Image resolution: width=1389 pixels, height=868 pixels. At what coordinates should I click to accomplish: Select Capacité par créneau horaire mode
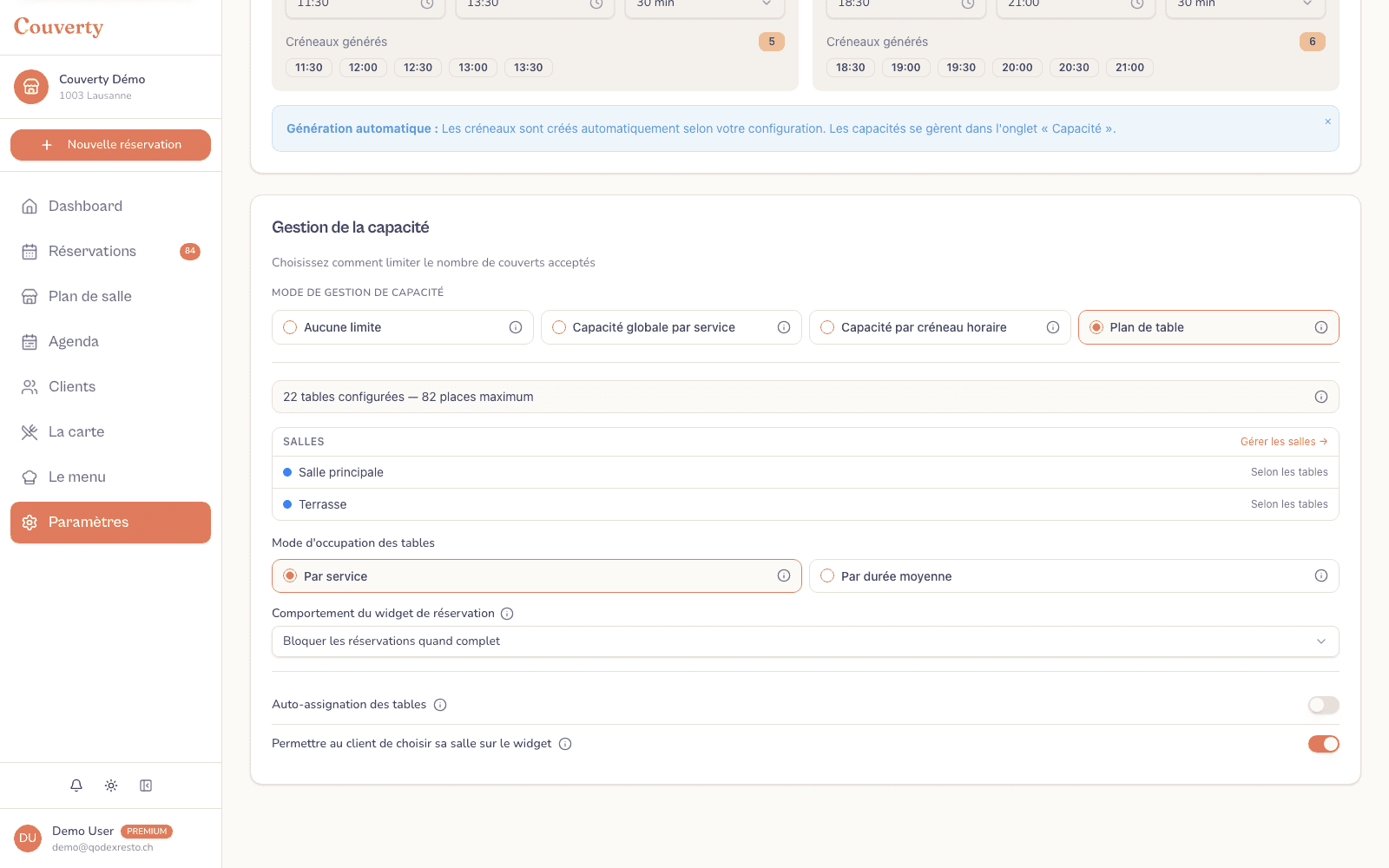tap(940, 327)
